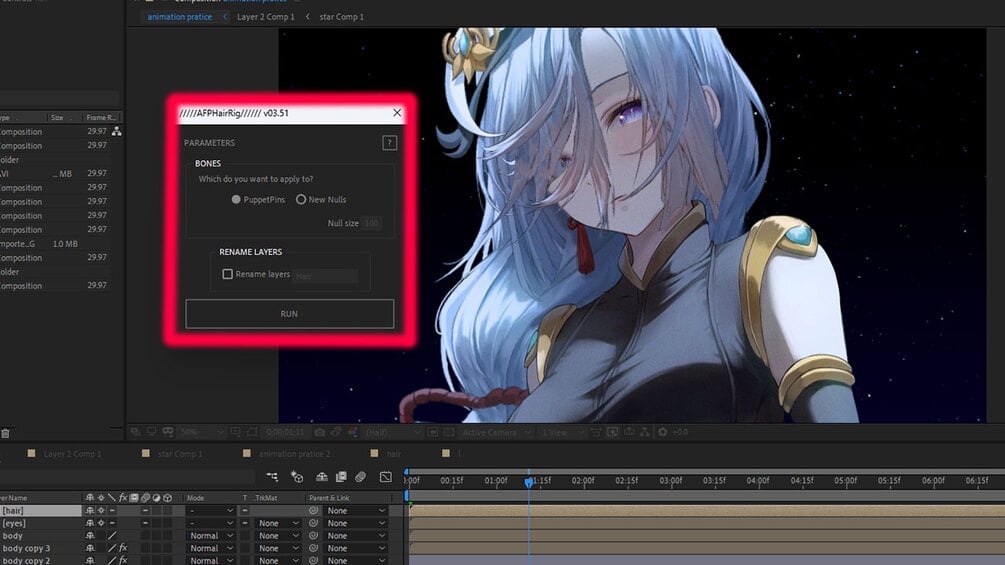Enable frame blending timeline button

pyautogui.click(x=341, y=477)
